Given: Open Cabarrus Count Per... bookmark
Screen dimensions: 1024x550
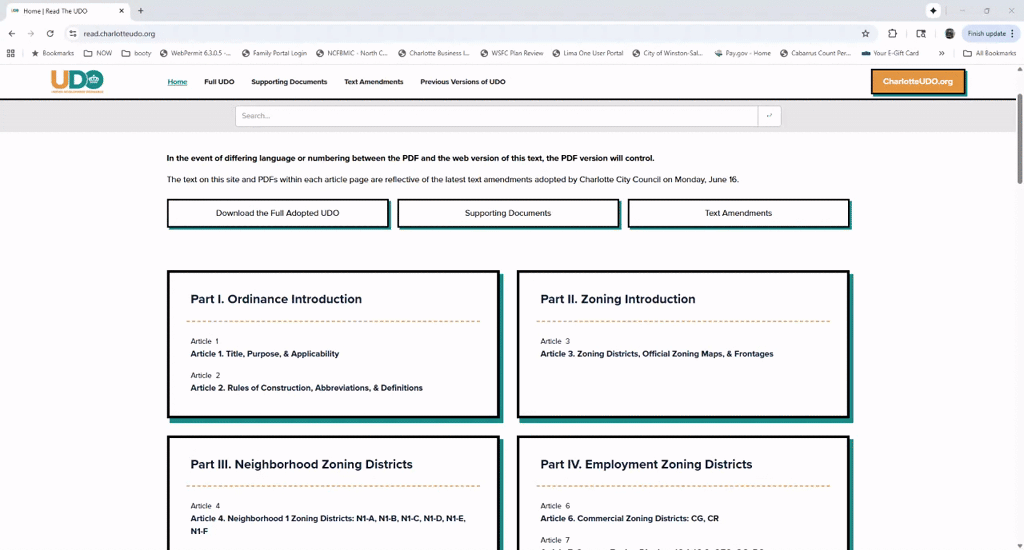Looking at the screenshot, I should [x=816, y=53].
